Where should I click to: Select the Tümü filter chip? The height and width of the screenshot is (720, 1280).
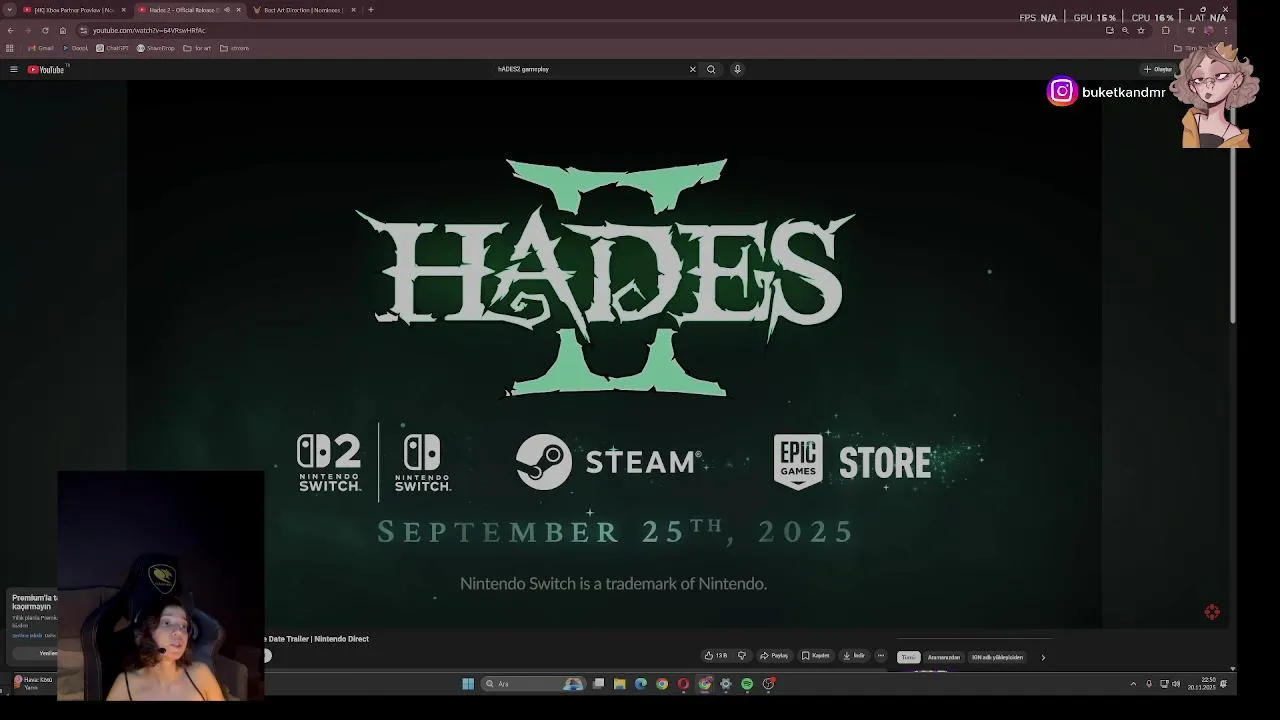coord(908,657)
